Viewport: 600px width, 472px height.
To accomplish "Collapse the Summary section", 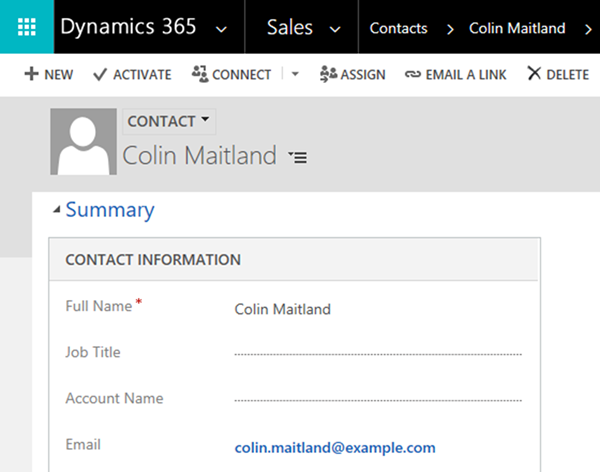I will (57, 210).
